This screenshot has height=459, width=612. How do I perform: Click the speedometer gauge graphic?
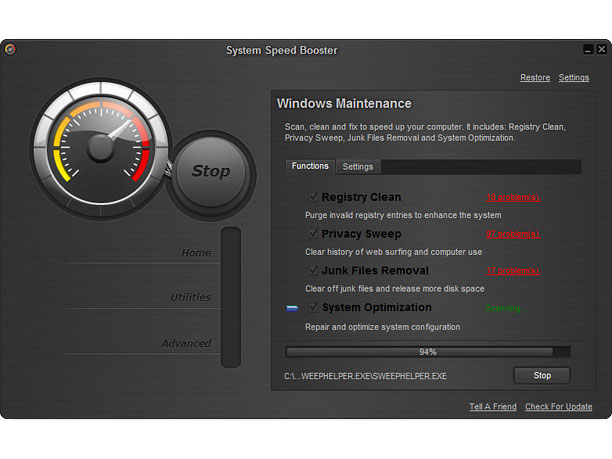click(101, 148)
